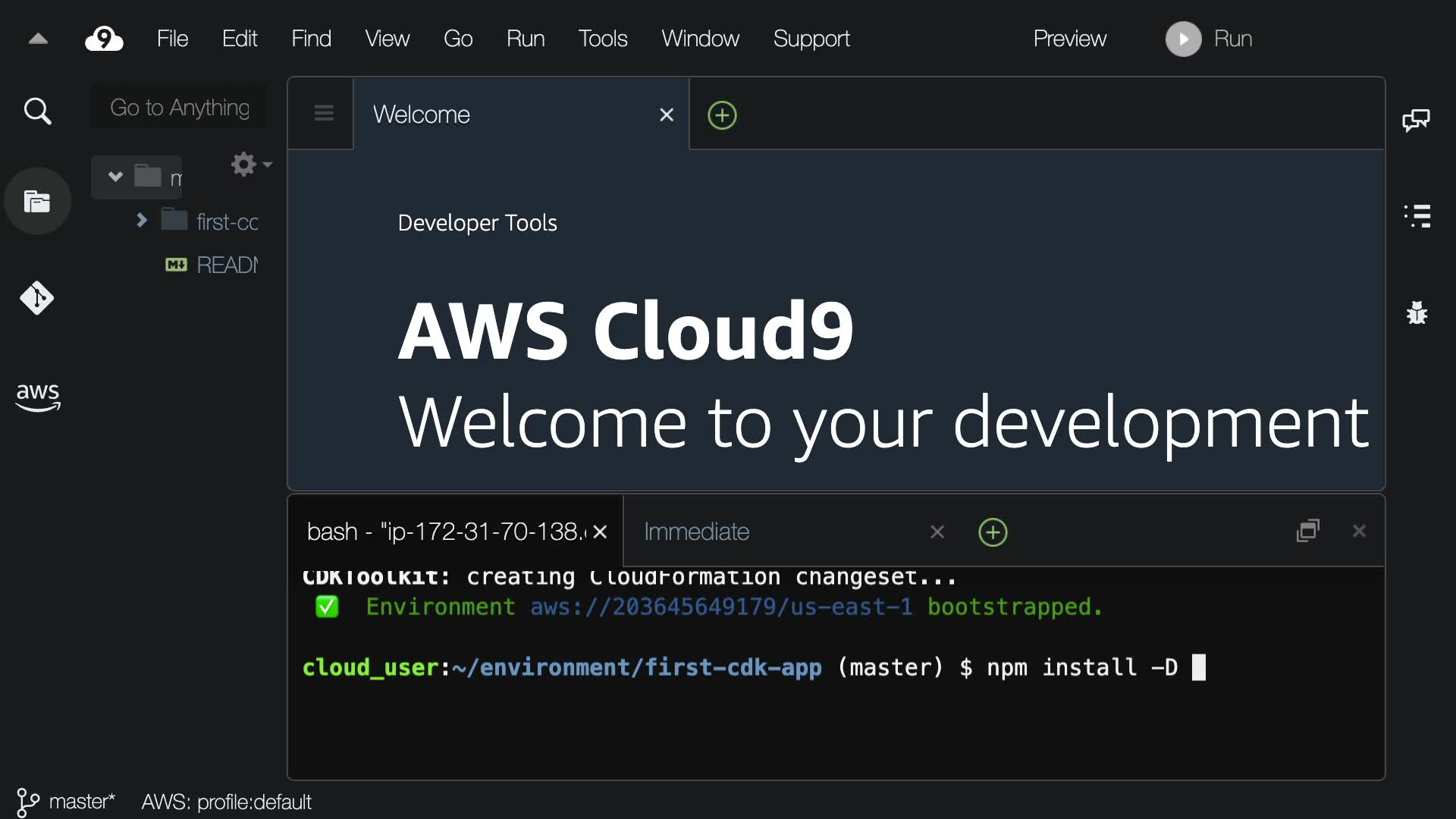Open the Outline panel on right sidebar
Viewport: 1456px width, 819px height.
[x=1417, y=216]
